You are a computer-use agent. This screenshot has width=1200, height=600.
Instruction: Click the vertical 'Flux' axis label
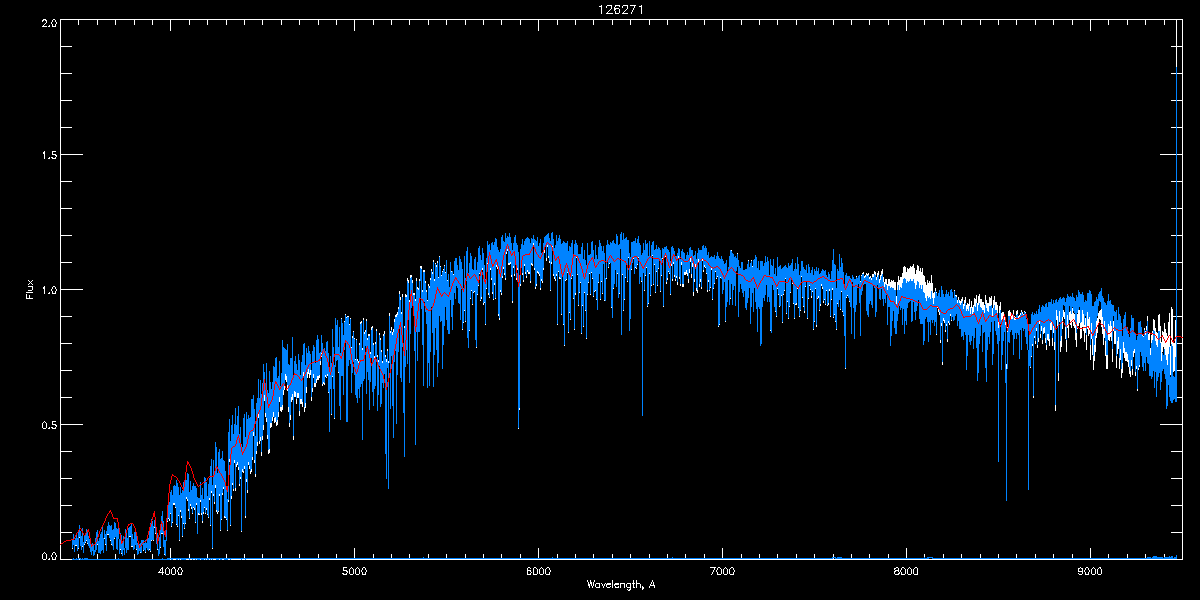coord(30,289)
